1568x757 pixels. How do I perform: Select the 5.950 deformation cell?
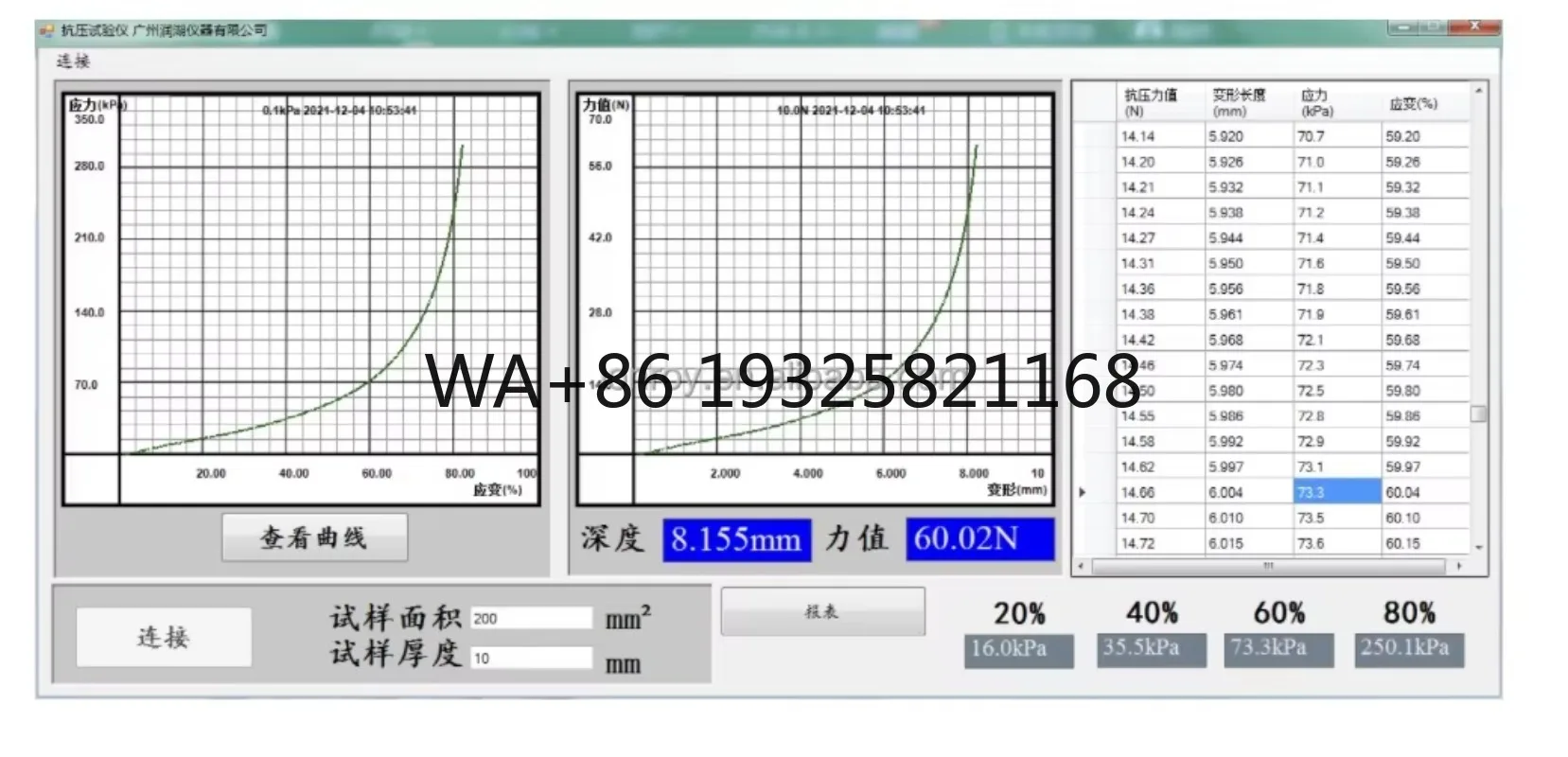tap(1249, 264)
